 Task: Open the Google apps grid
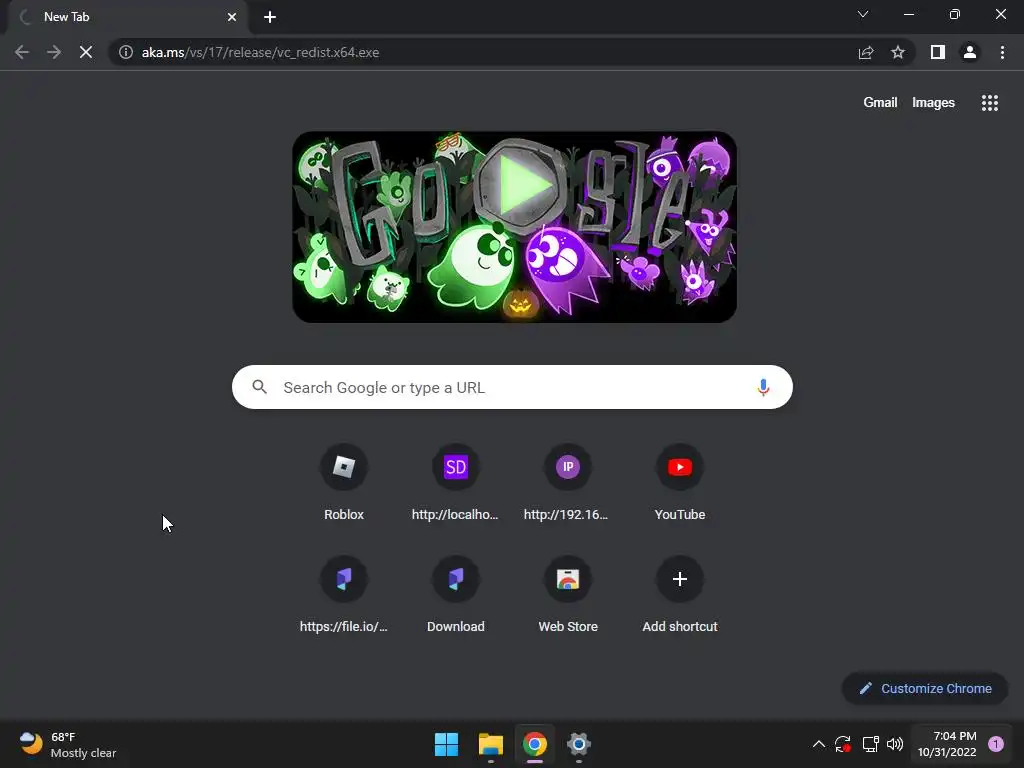click(x=990, y=103)
